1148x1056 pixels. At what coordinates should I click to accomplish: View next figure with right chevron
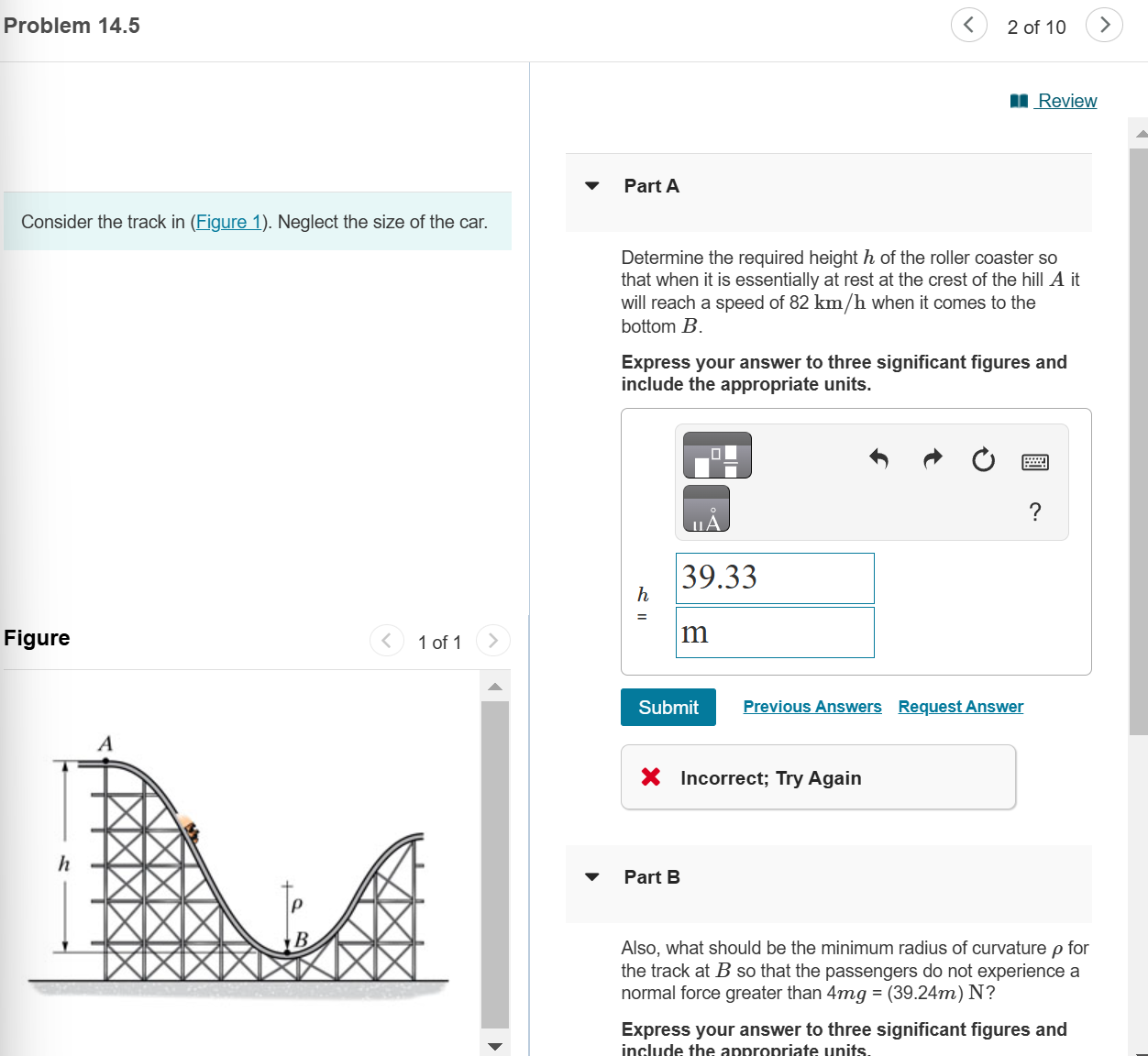(492, 641)
